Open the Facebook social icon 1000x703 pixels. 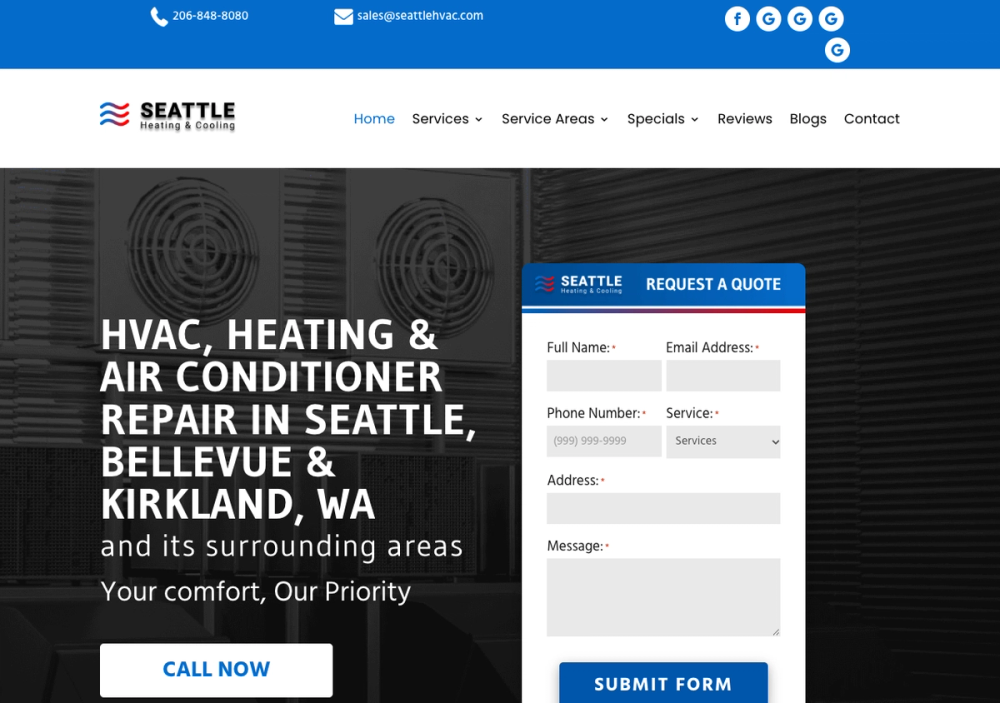tap(737, 19)
